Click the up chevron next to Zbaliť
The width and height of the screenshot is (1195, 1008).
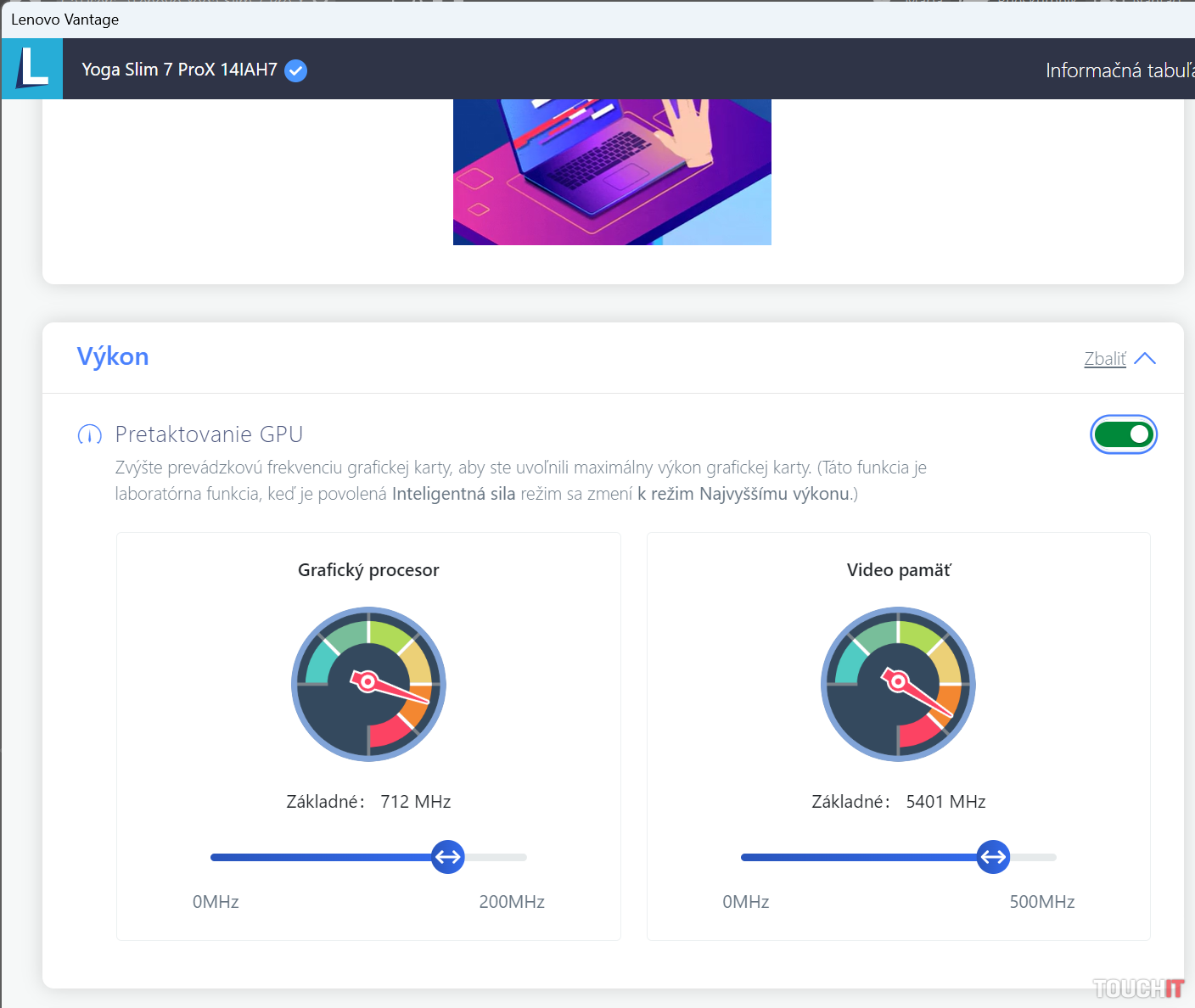(x=1144, y=359)
